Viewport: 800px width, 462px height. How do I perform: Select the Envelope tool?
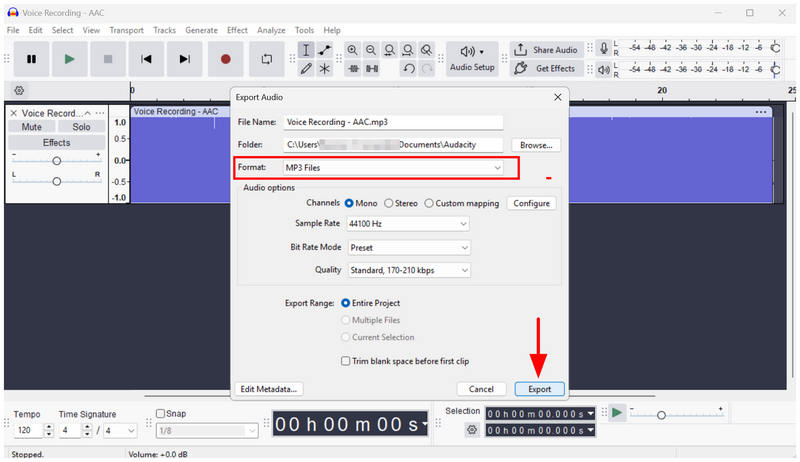pyautogui.click(x=324, y=50)
